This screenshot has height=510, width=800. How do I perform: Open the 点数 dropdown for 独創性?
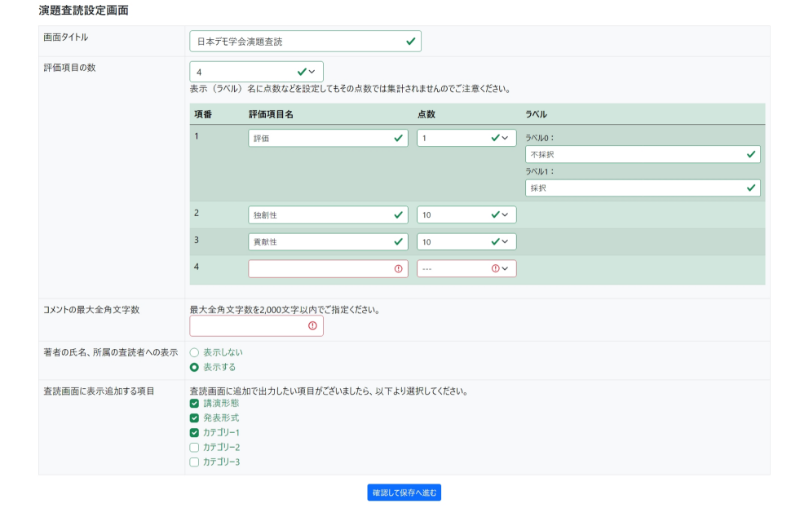[466, 215]
